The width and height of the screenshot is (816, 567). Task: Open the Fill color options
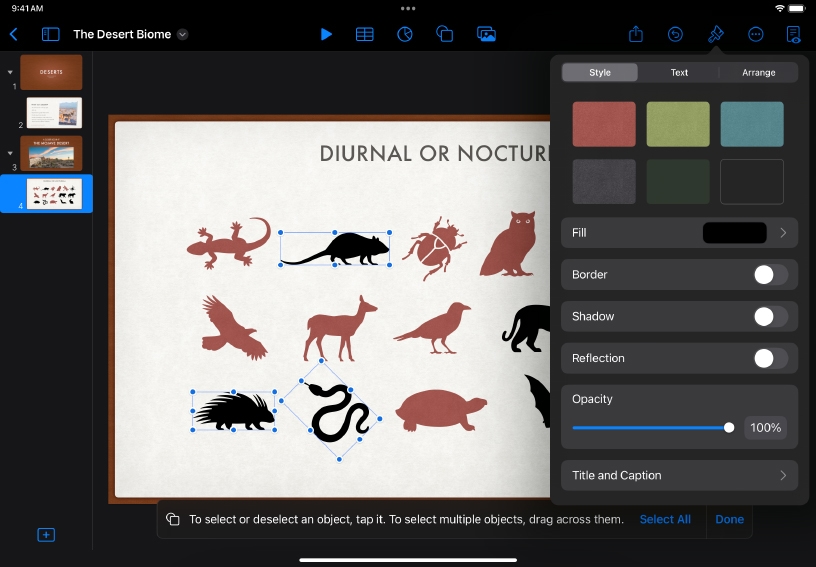coord(679,233)
